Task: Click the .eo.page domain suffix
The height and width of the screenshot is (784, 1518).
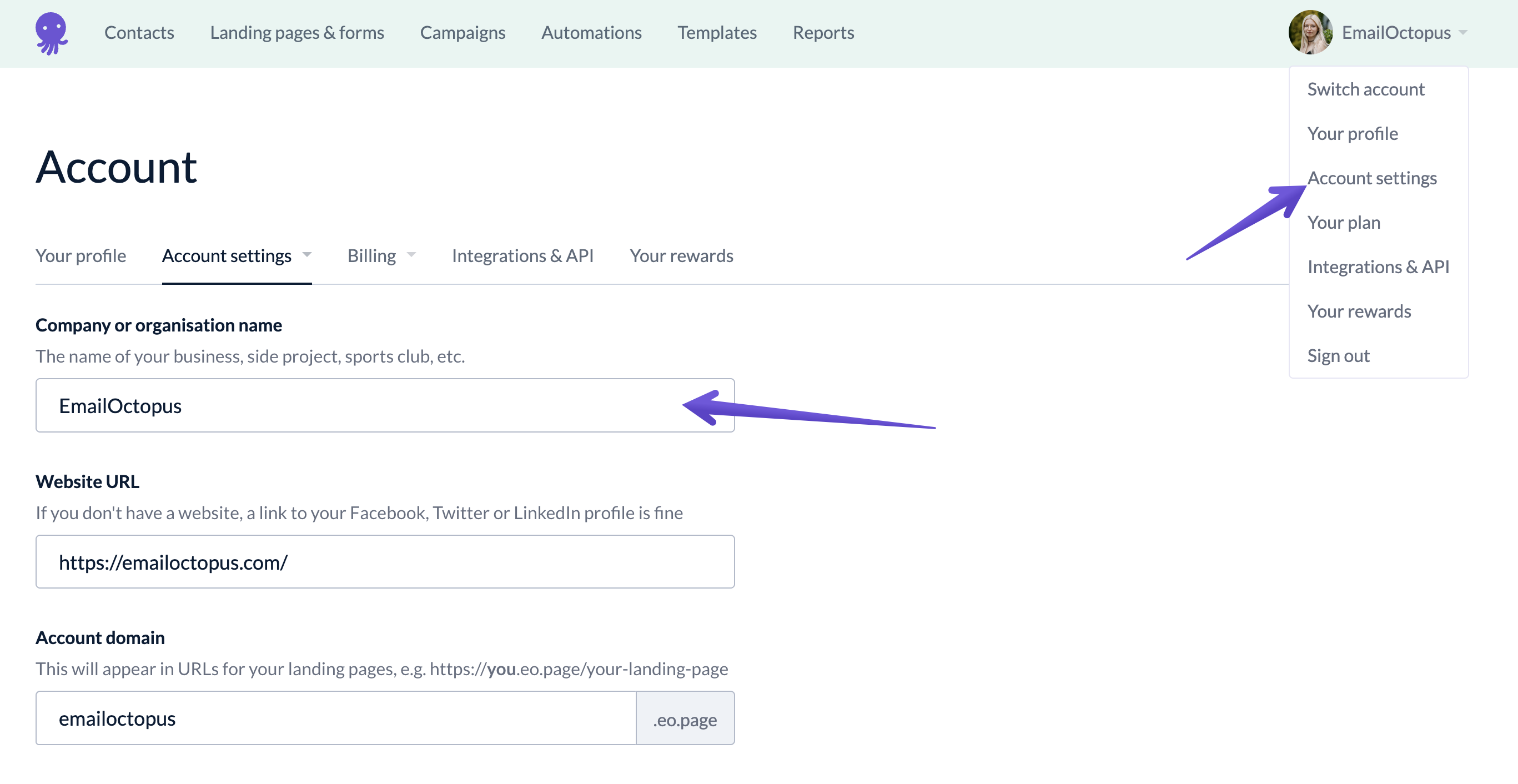Action: point(685,718)
